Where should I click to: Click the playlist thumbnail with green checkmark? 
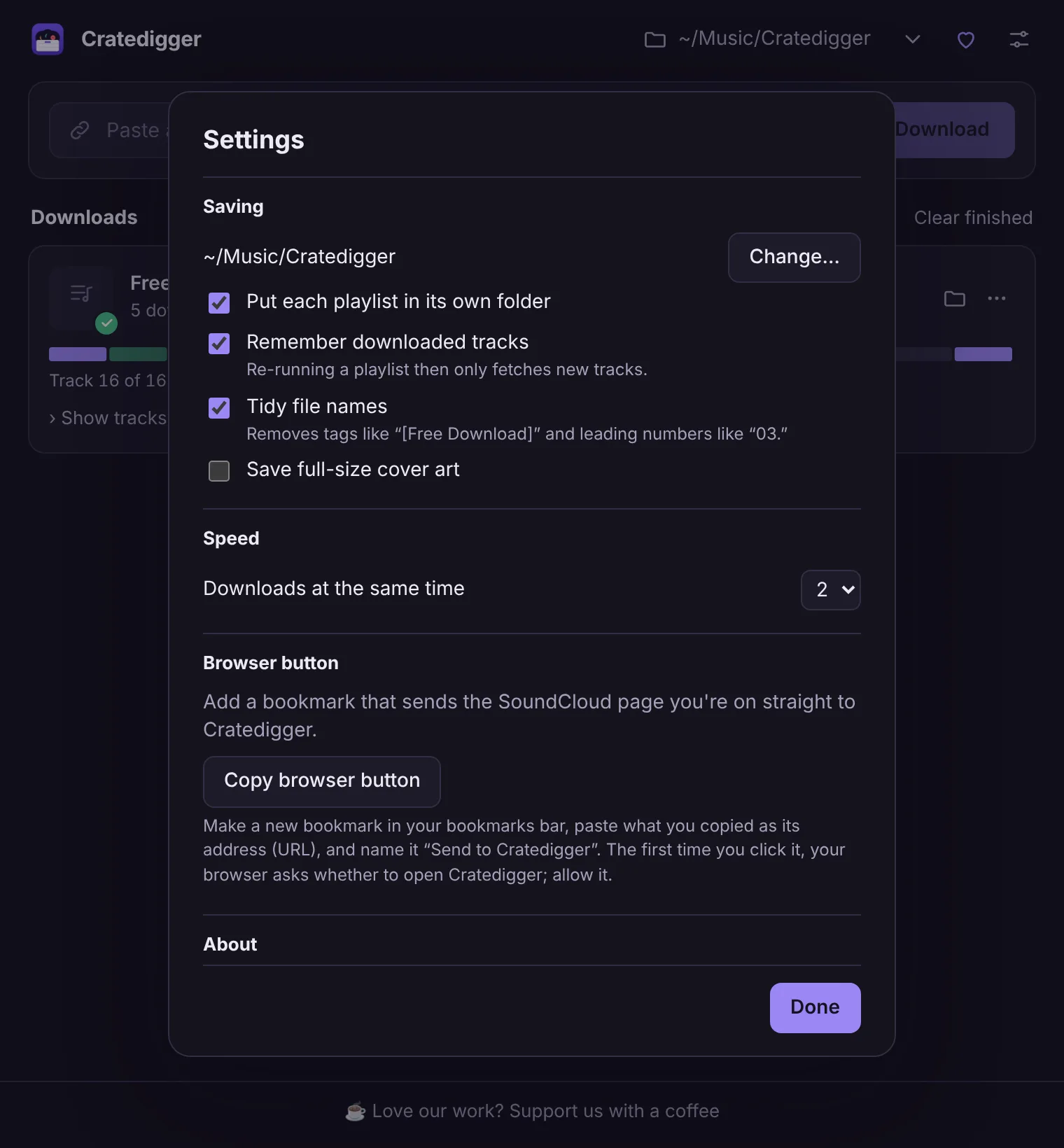point(81,297)
